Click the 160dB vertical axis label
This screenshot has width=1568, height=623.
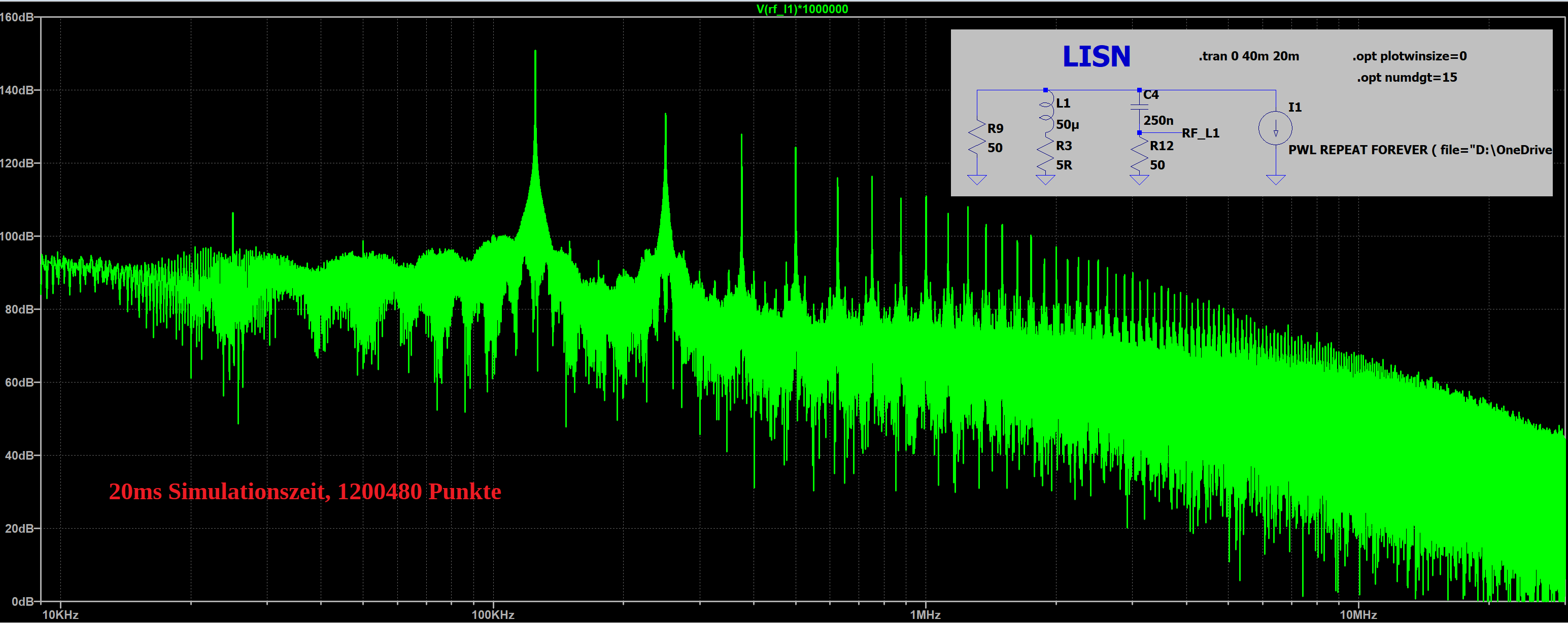pyautogui.click(x=17, y=17)
